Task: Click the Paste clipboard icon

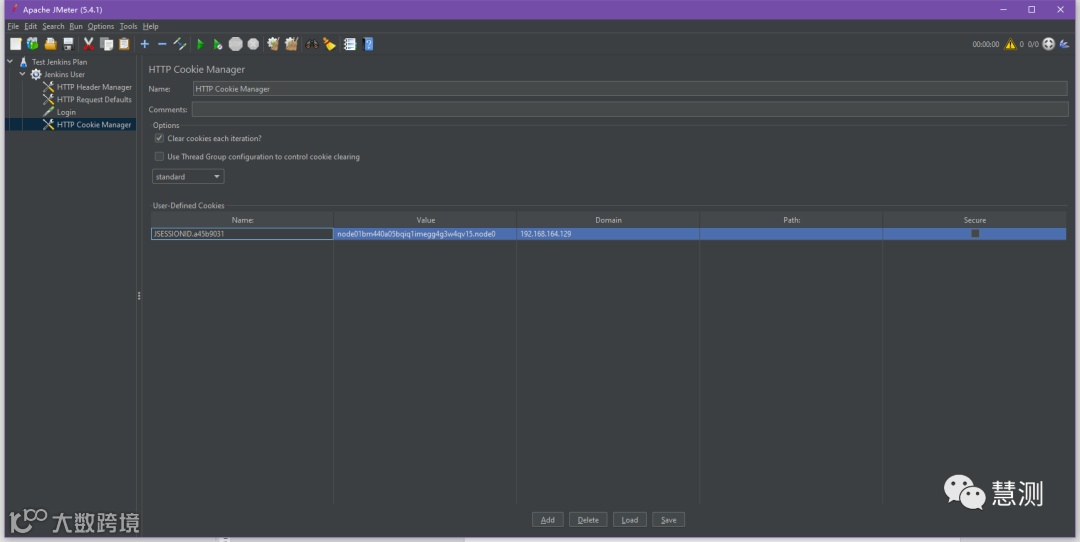Action: [x=124, y=44]
